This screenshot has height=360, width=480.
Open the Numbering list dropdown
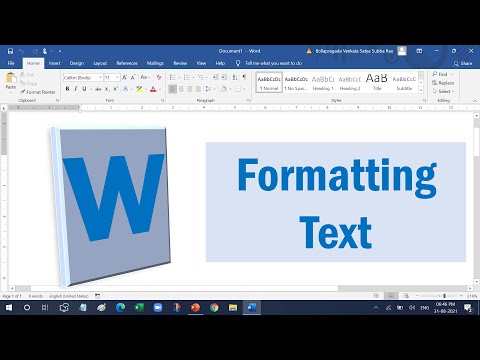pyautogui.click(x=193, y=78)
